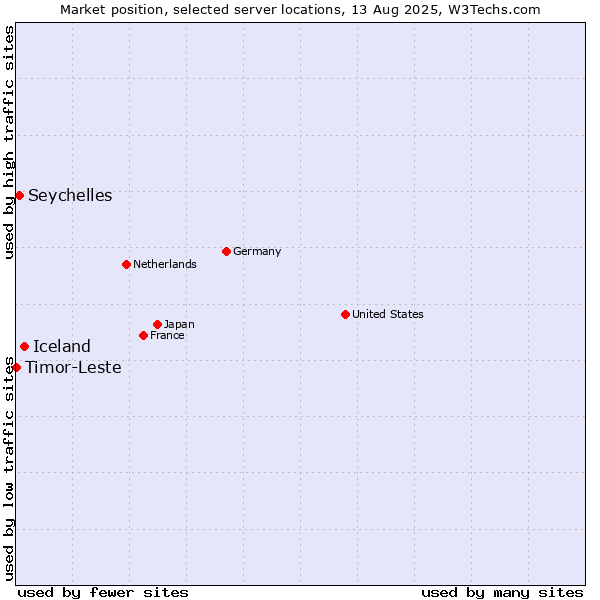The image size is (600, 600).
Task: Click the Netherlands red data point
Action: click(x=127, y=264)
